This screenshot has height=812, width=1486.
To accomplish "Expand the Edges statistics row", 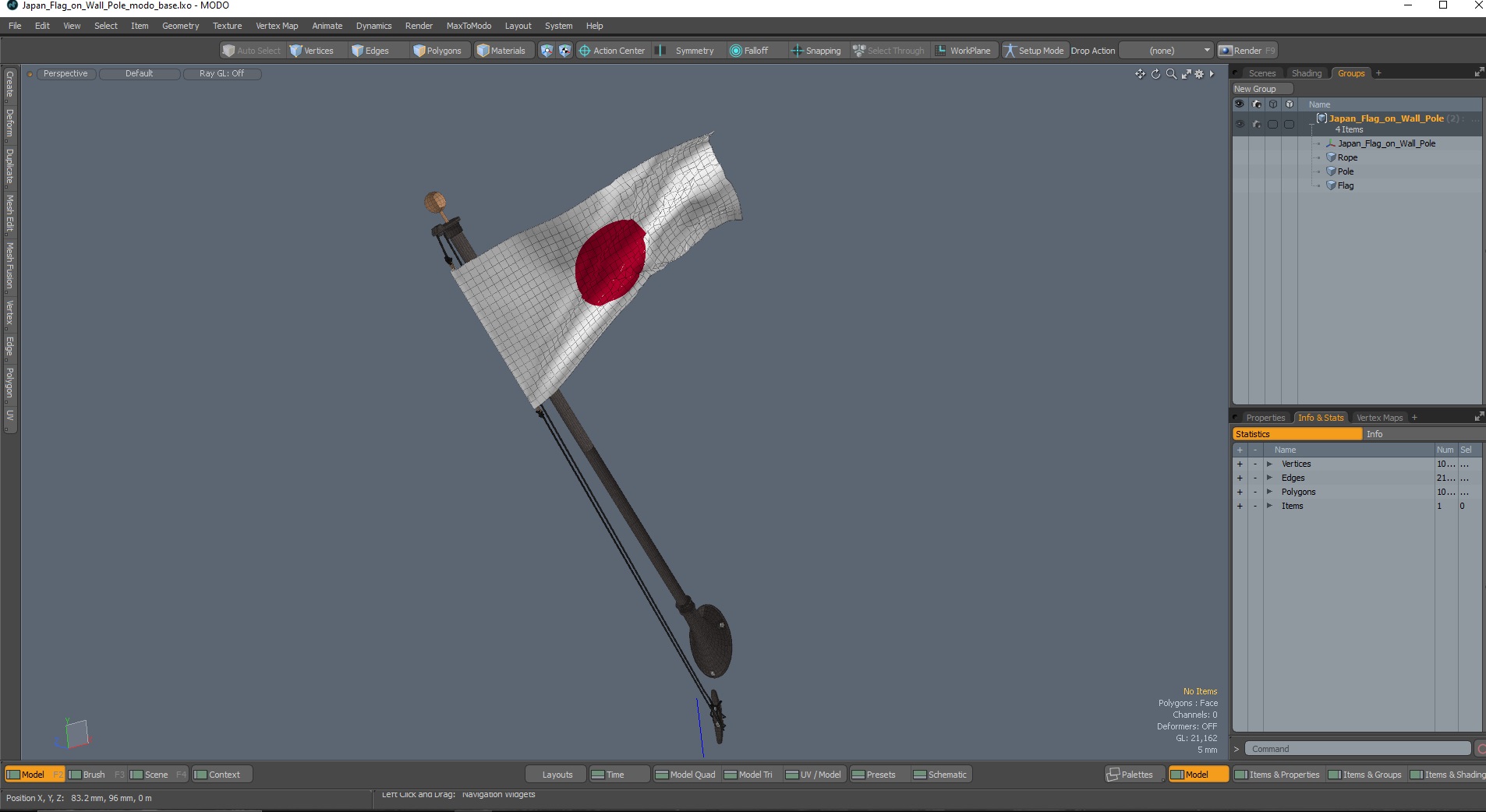I will 1269,478.
